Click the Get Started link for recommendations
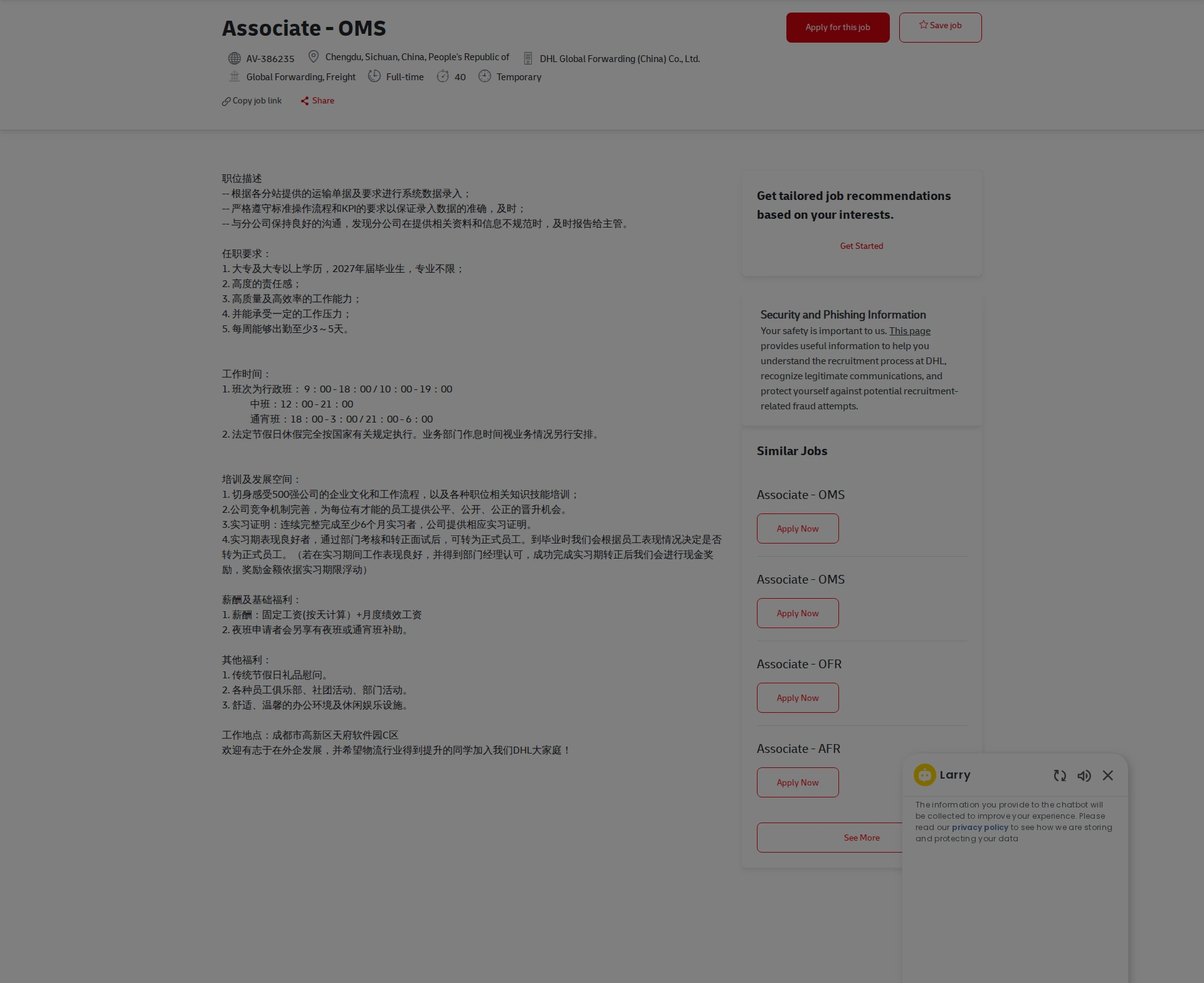Screen dimensions: 1204x983 [862, 246]
